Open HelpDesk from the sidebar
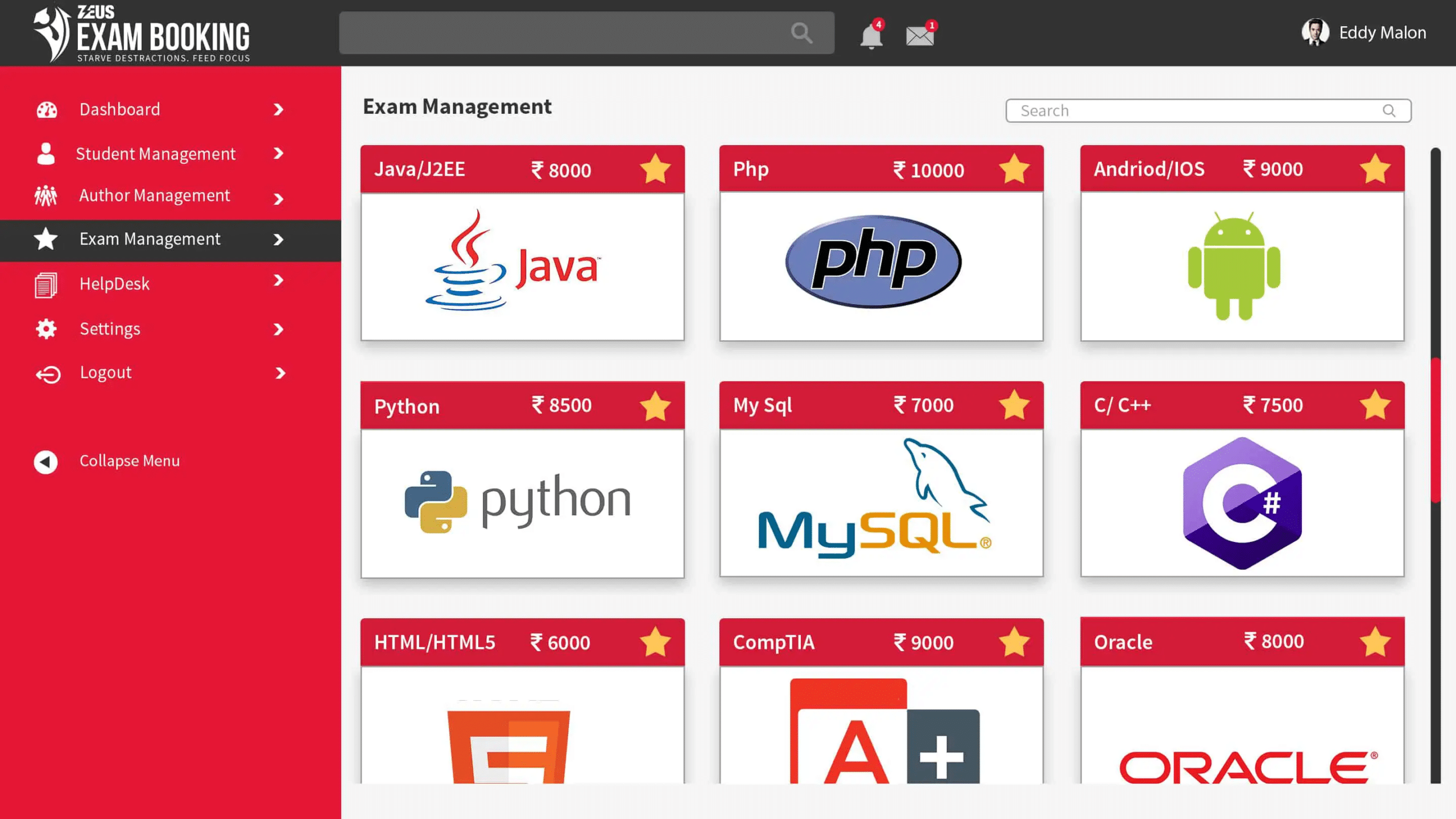Screen dimensions: 1456x819 point(114,284)
